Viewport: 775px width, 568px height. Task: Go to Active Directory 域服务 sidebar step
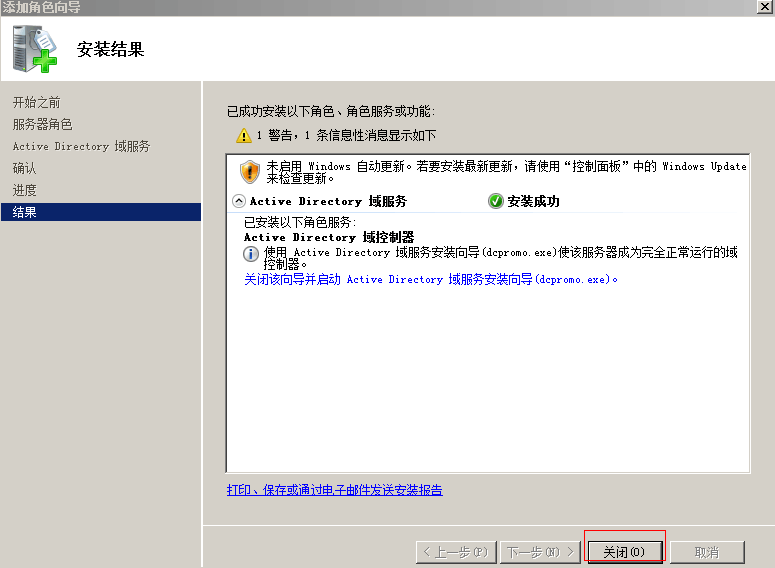[81, 146]
